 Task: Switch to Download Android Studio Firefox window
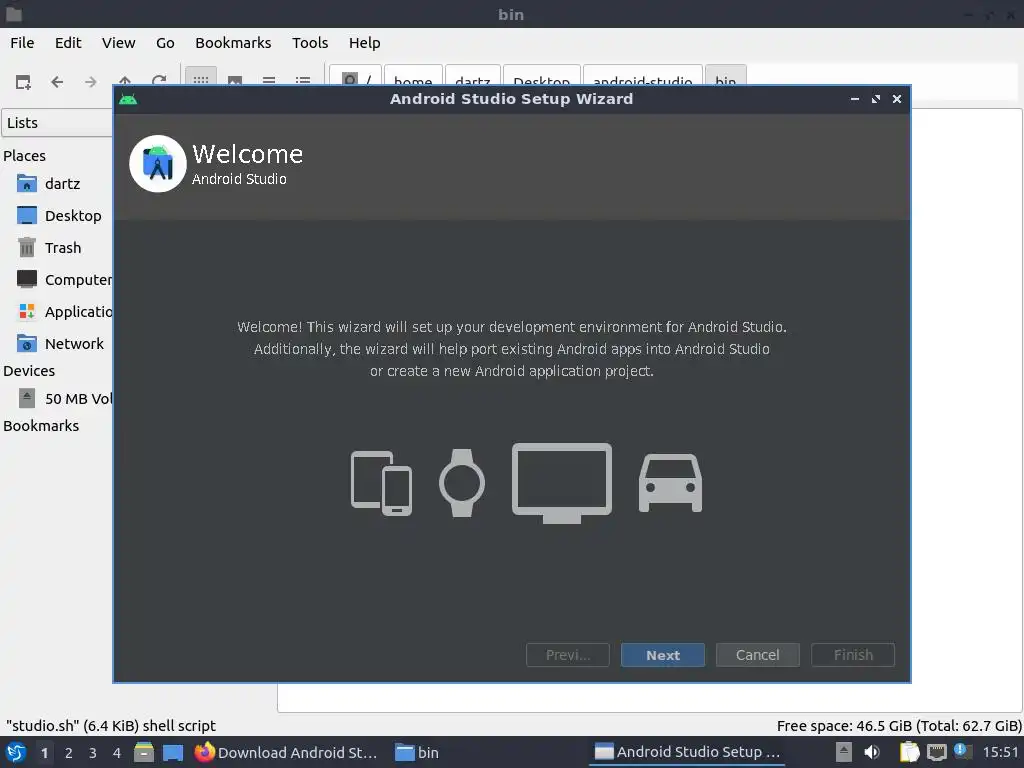click(x=287, y=753)
